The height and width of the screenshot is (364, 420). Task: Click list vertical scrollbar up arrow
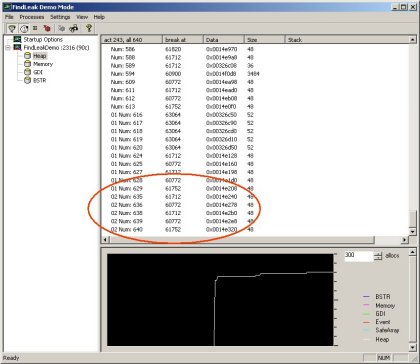(413, 40)
